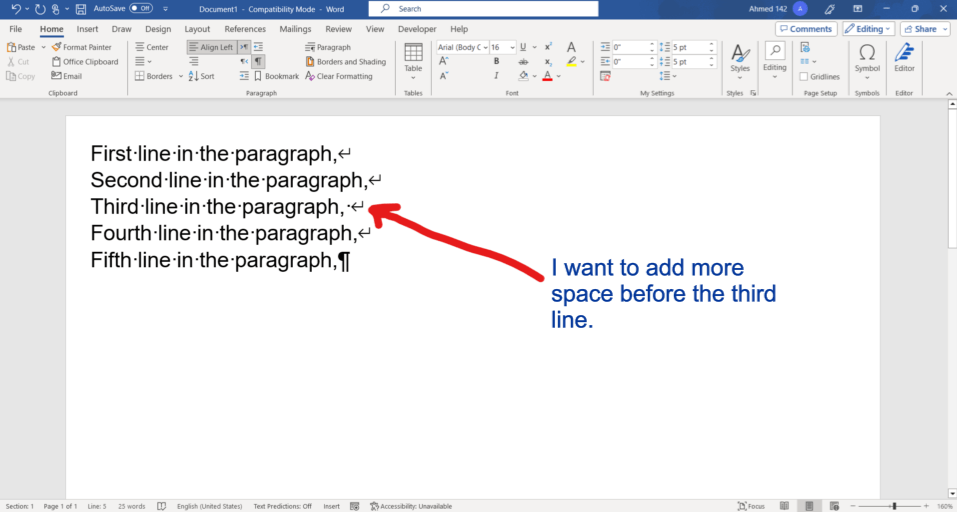Image resolution: width=957 pixels, height=512 pixels.
Task: Open Borders and Shading dialog
Action: click(345, 62)
